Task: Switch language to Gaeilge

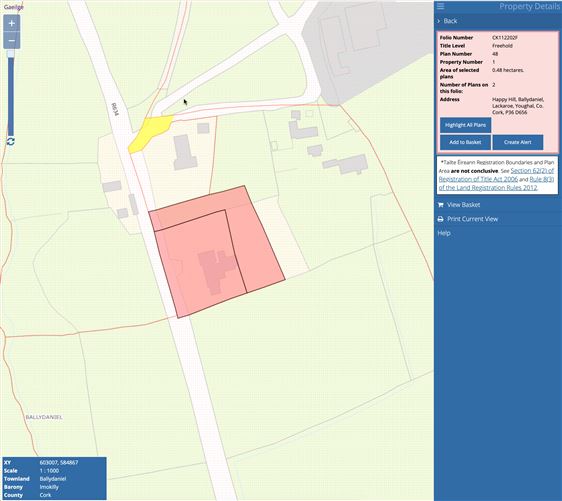Action: point(14,7)
